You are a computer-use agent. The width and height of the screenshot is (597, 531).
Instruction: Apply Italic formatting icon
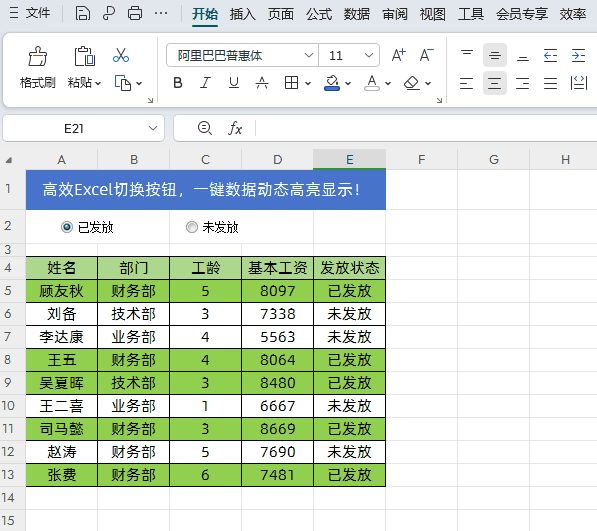pyautogui.click(x=206, y=83)
